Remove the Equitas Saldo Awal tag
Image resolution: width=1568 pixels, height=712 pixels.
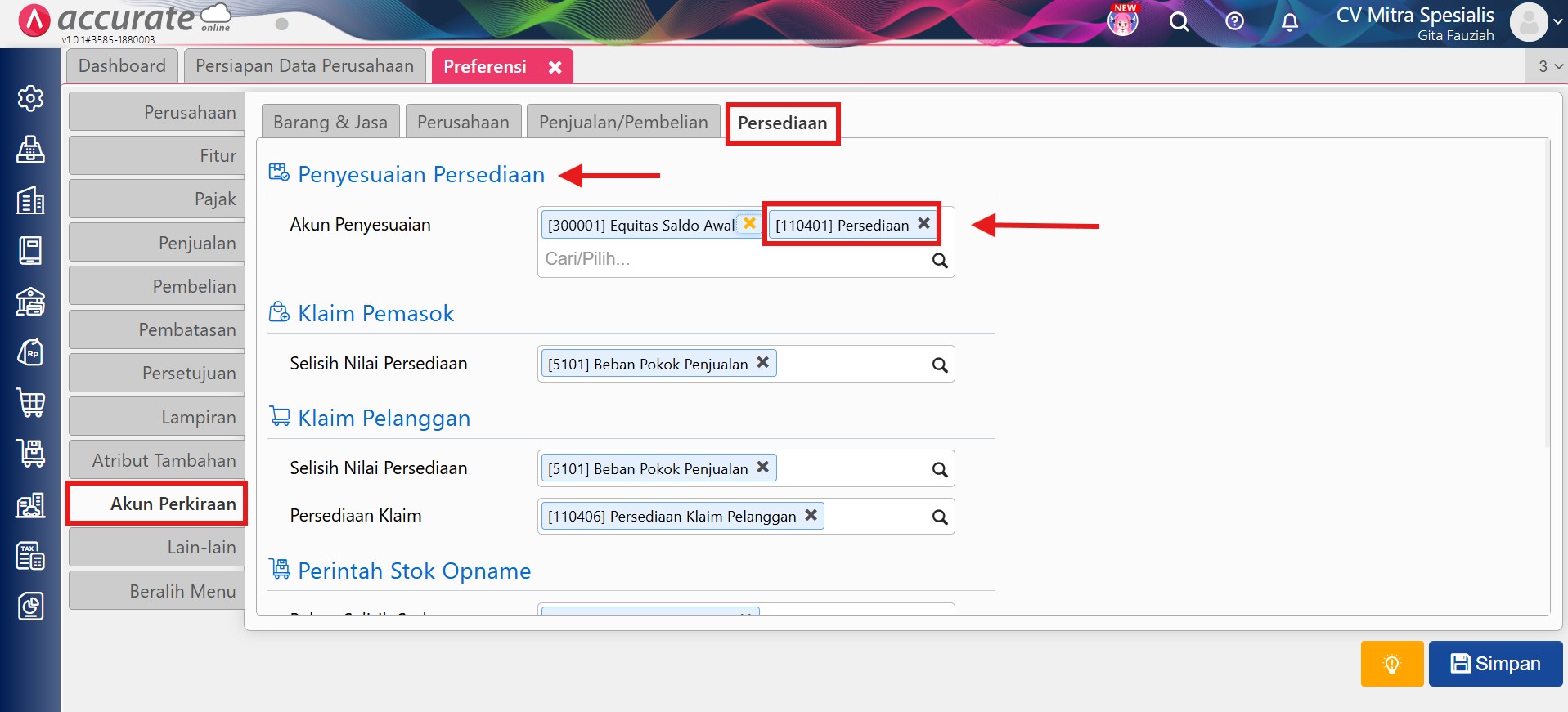(x=749, y=223)
